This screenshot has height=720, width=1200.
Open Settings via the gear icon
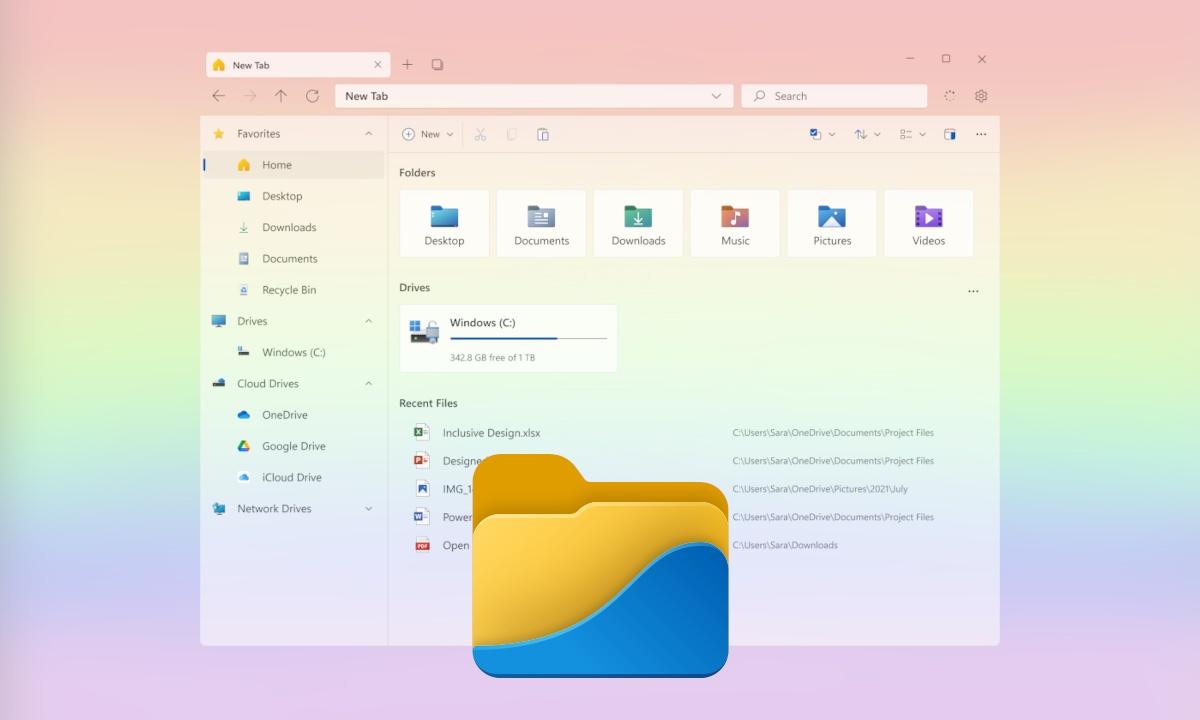pyautogui.click(x=980, y=95)
